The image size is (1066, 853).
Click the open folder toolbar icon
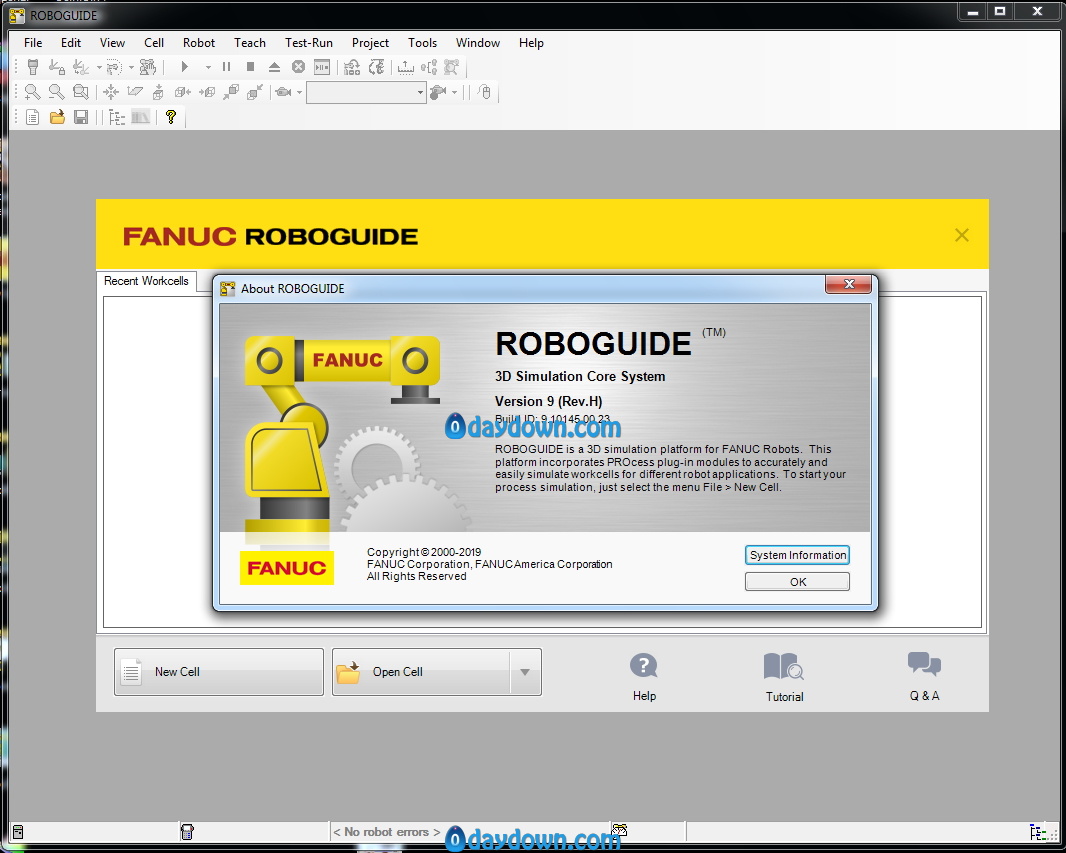[x=57, y=117]
